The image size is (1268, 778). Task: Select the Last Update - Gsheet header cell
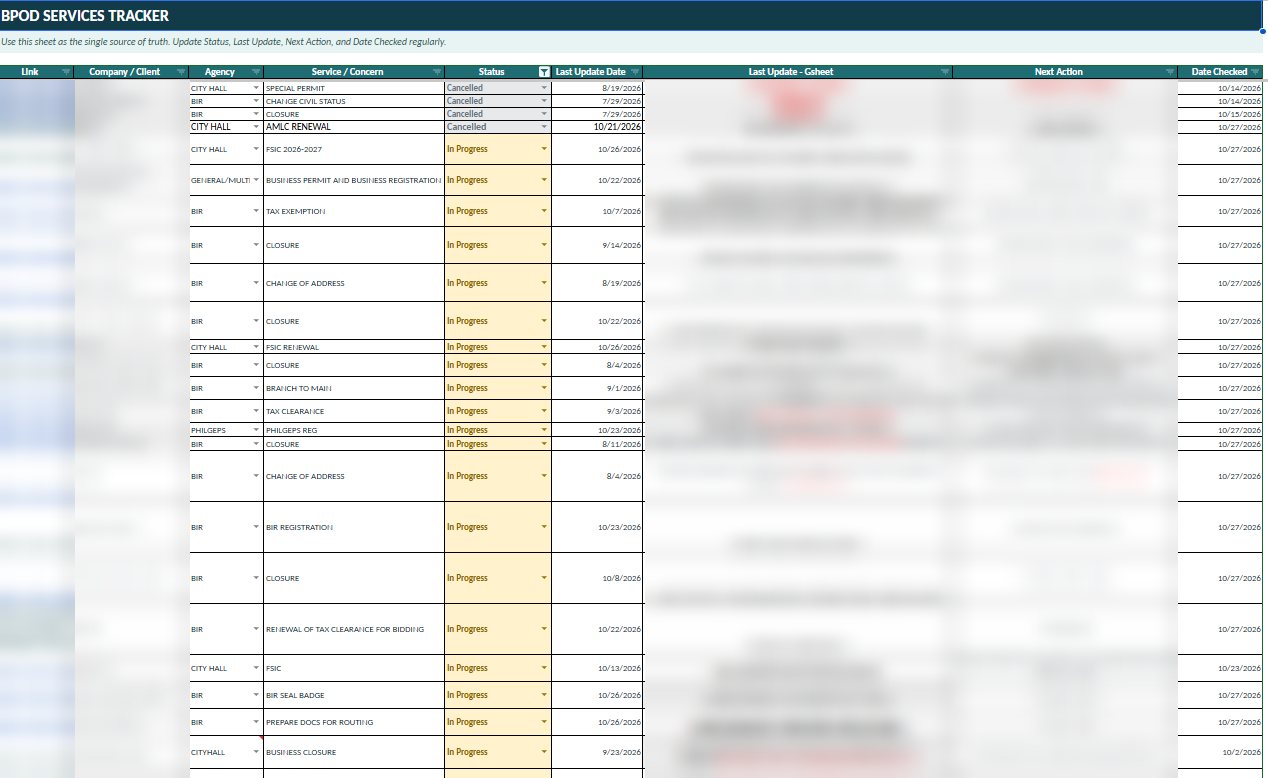click(x=798, y=72)
